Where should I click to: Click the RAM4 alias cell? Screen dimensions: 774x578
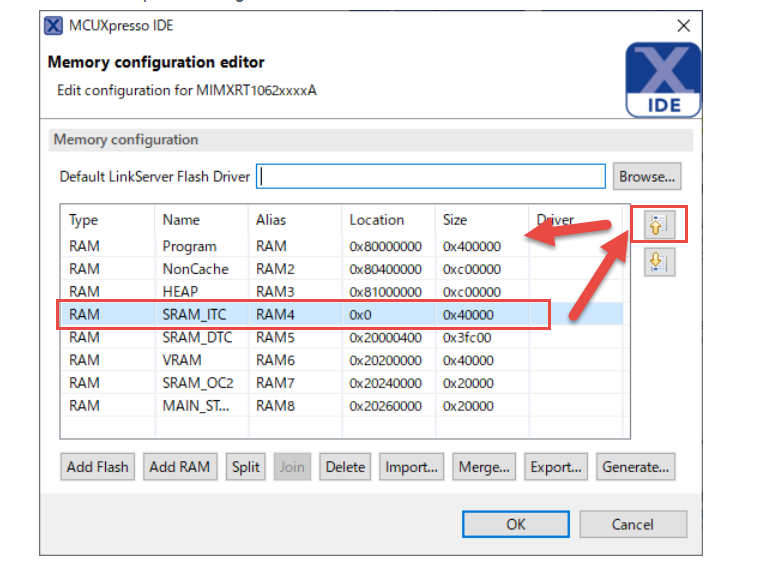click(x=275, y=314)
